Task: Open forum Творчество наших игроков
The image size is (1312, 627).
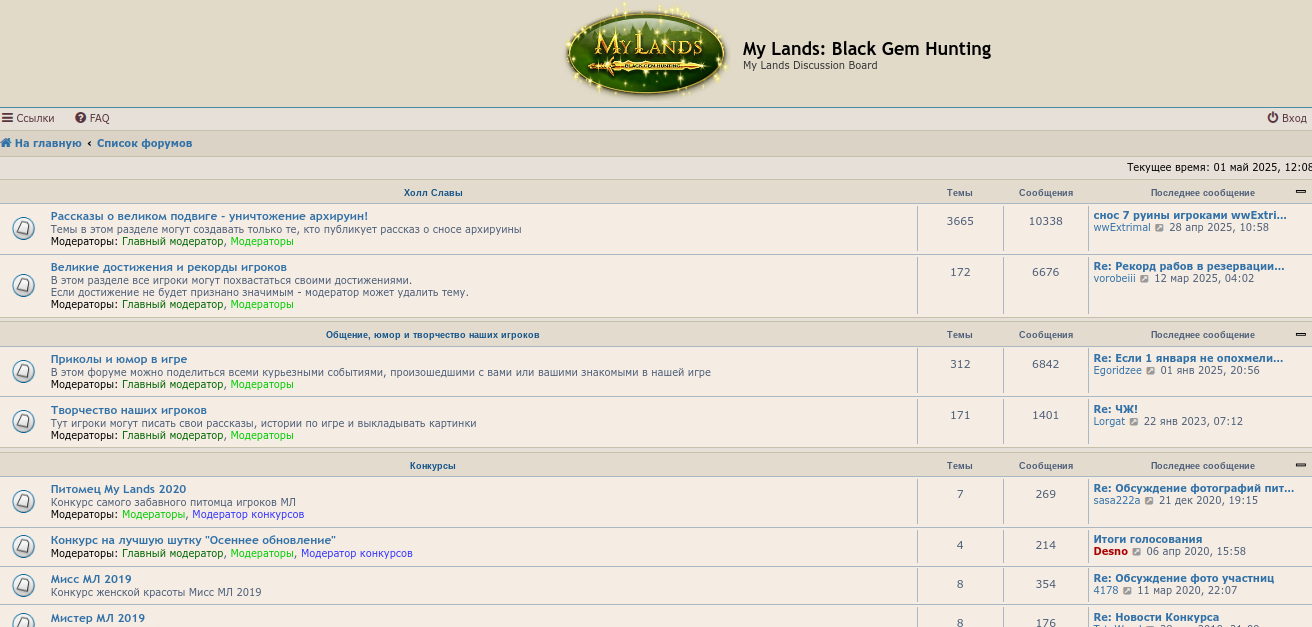Action: [129, 410]
